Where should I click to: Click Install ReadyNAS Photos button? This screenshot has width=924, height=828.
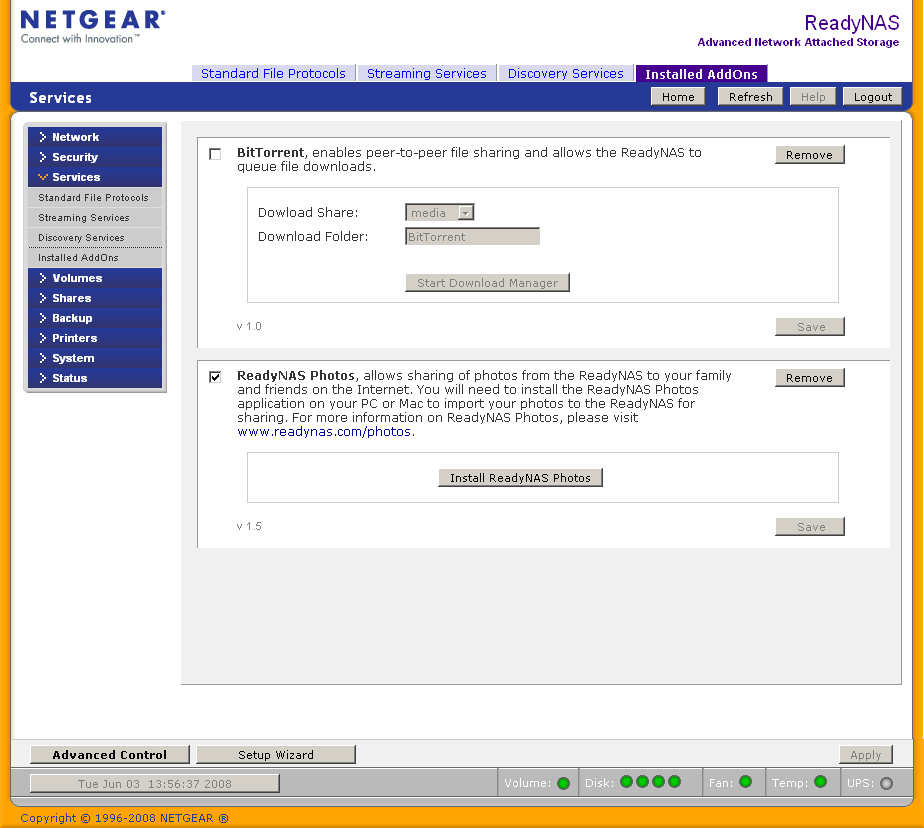520,477
